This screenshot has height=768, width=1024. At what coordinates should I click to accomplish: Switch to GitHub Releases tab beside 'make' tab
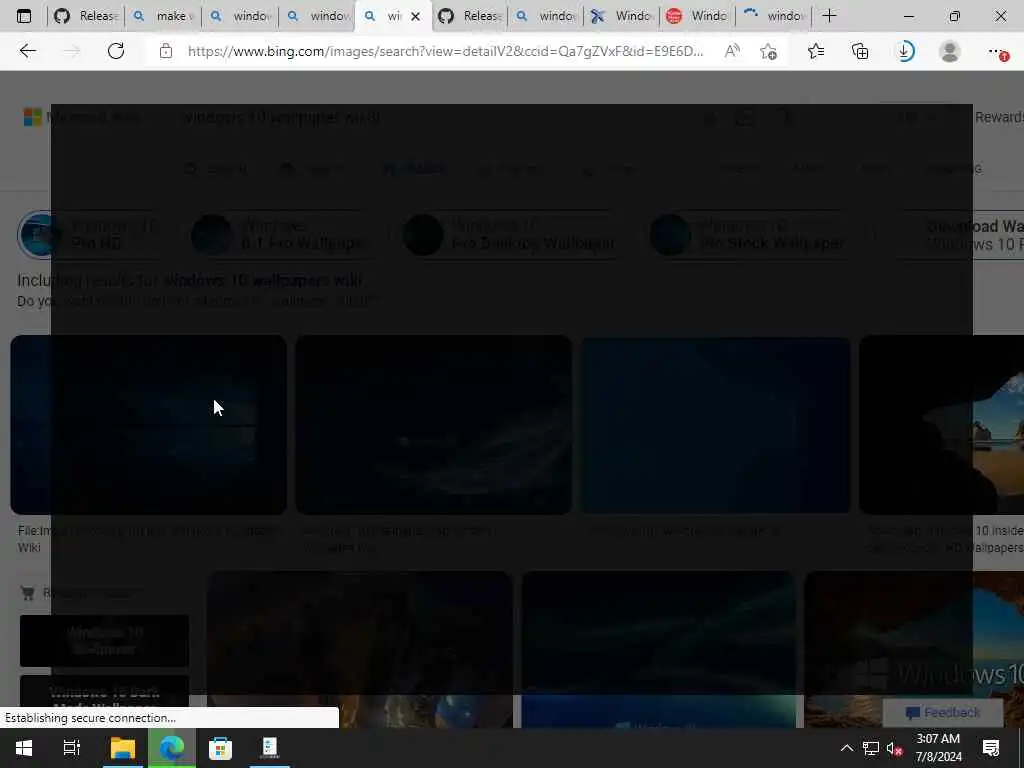pyautogui.click(x=86, y=16)
